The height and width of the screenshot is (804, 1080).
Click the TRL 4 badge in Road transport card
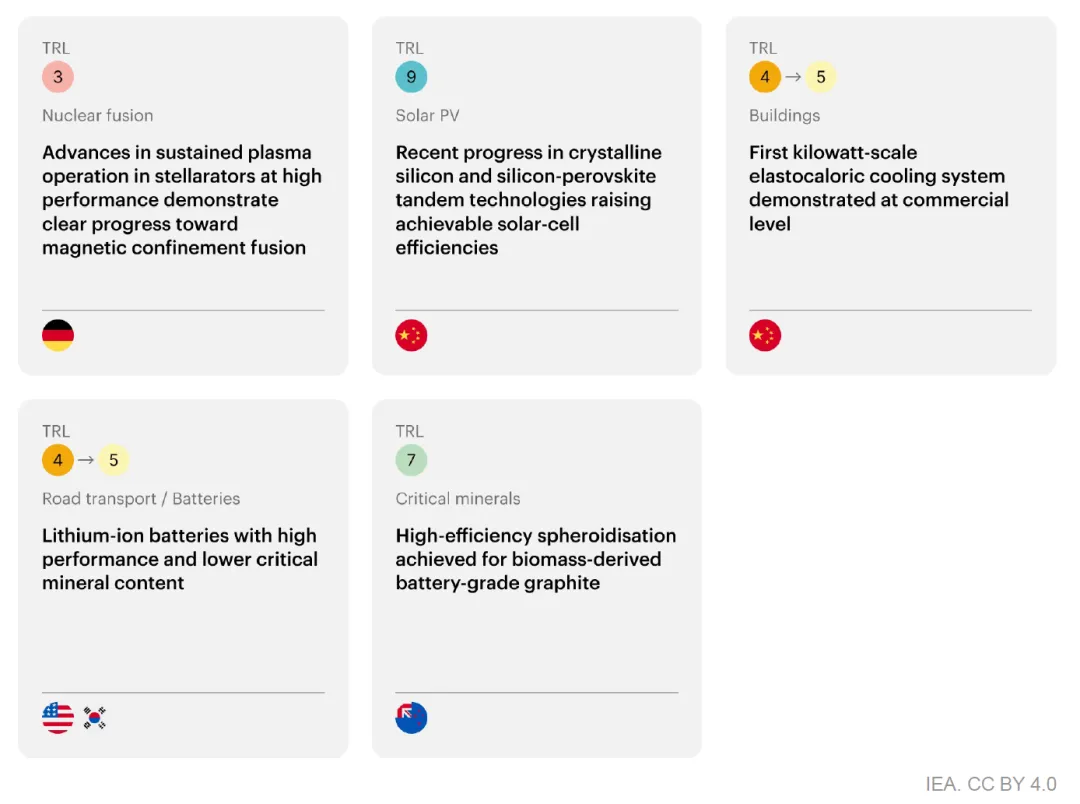(x=58, y=460)
